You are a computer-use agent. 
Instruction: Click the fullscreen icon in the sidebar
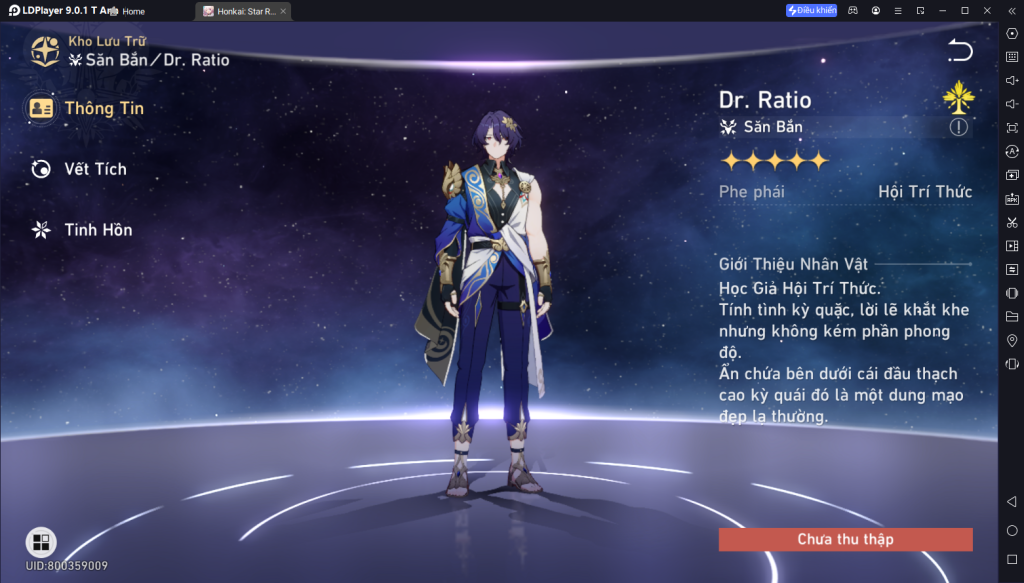pyautogui.click(x=1012, y=128)
